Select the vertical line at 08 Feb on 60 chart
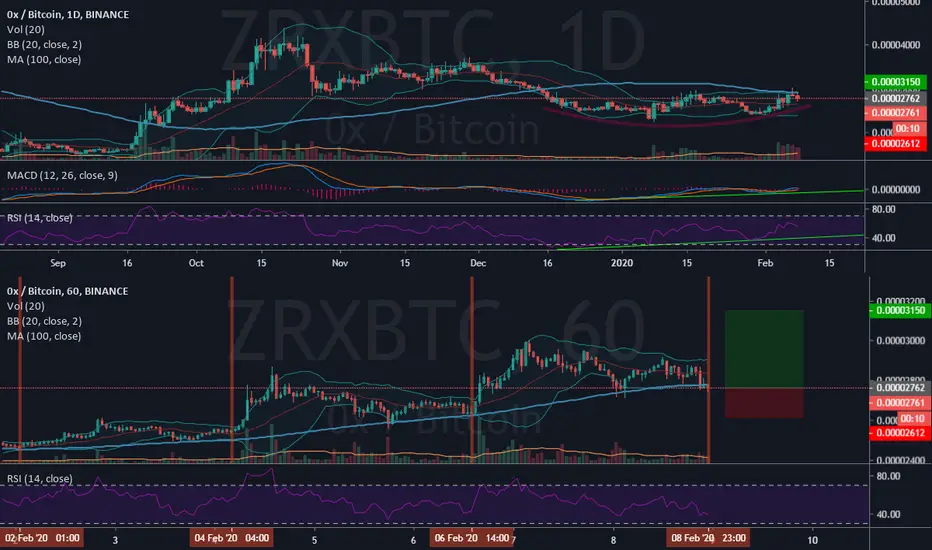Screen dimensions: 932x550 click(x=709, y=369)
